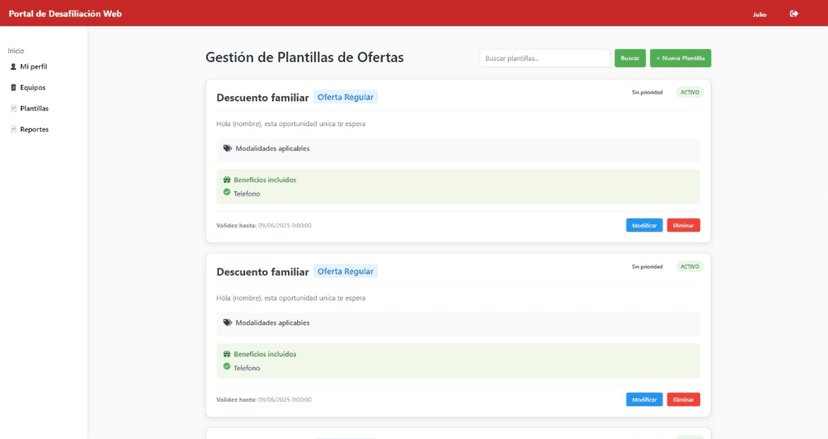Click the green check icon in second card
The image size is (828, 439).
click(227, 367)
